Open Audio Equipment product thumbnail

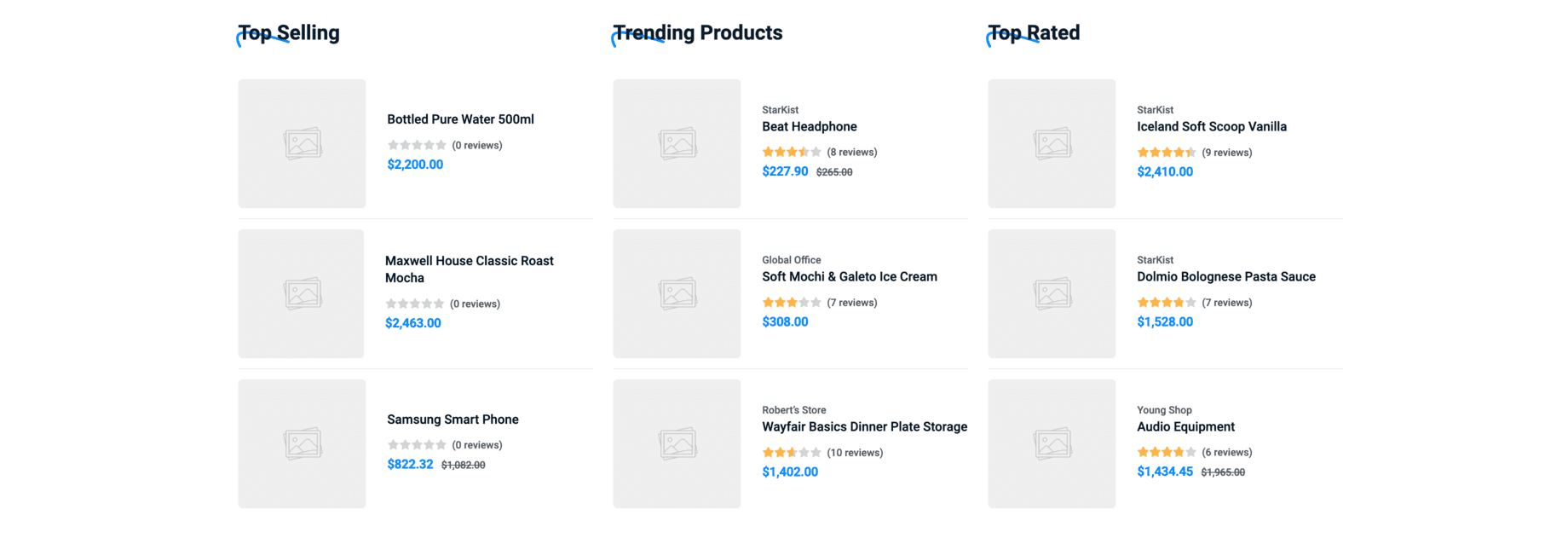[1052, 443]
